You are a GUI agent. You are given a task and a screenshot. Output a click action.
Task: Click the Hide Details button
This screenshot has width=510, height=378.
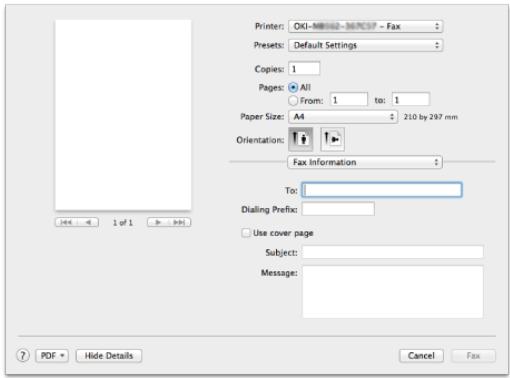tap(109, 356)
